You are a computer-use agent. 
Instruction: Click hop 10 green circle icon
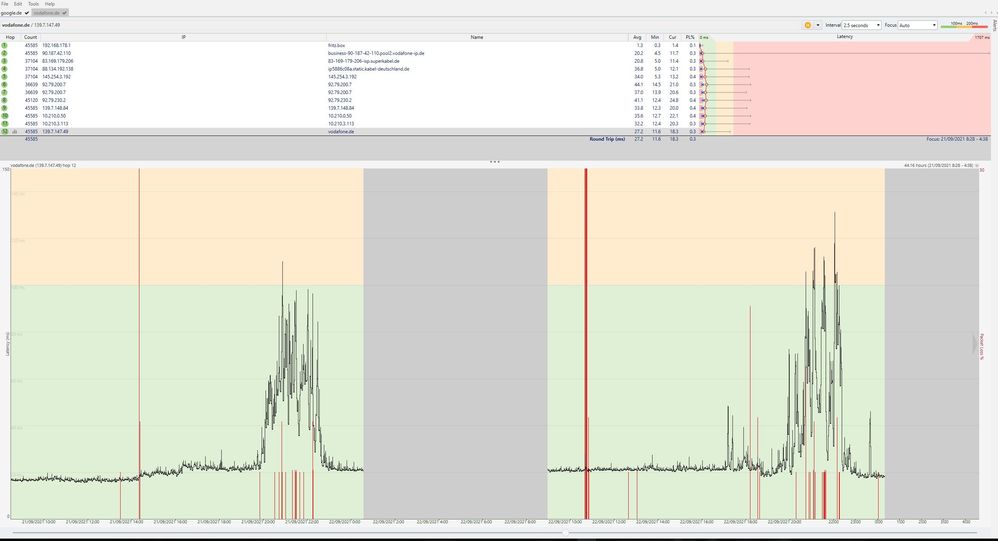point(4,116)
